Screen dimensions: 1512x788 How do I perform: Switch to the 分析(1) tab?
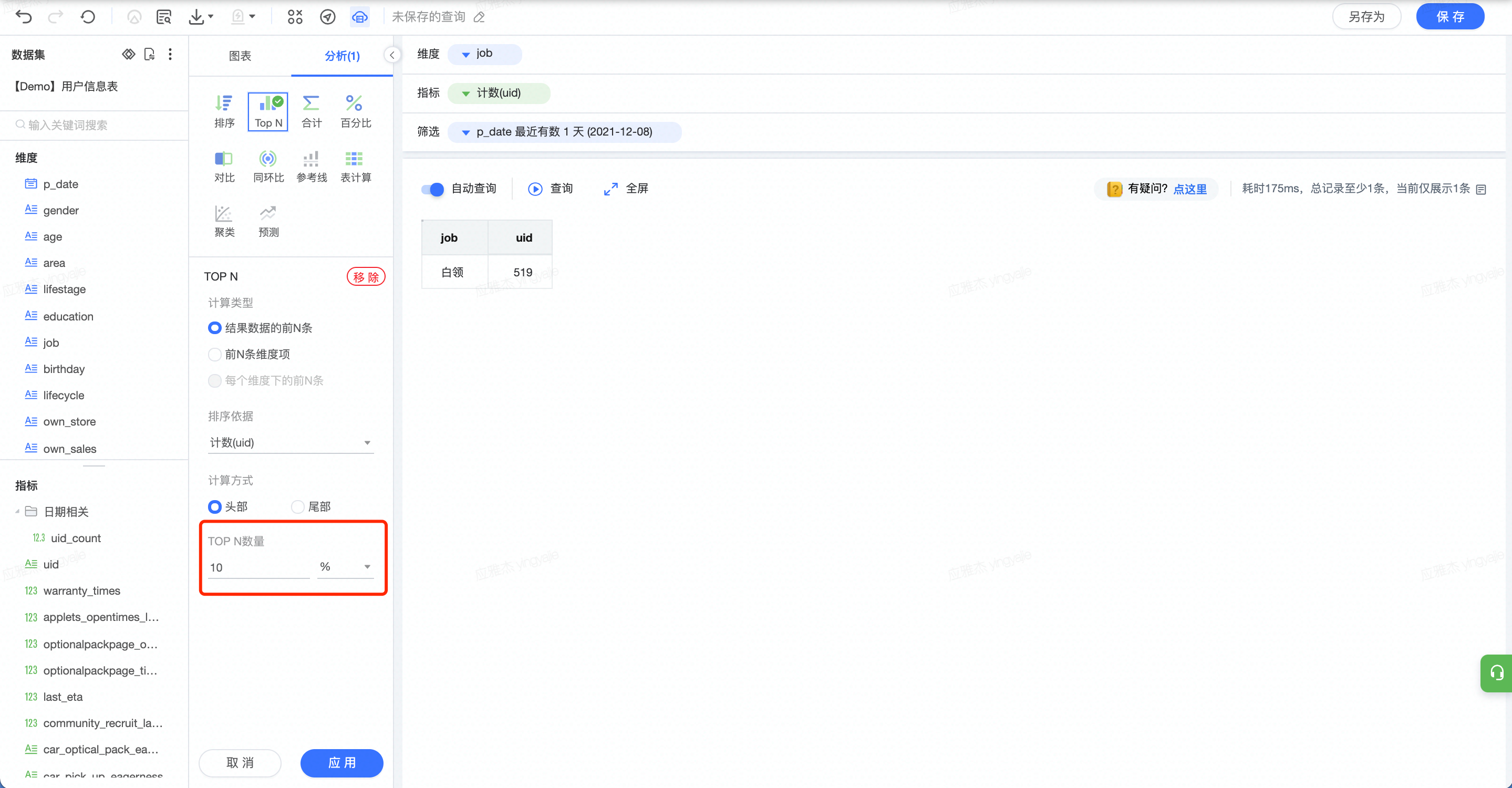pyautogui.click(x=342, y=56)
